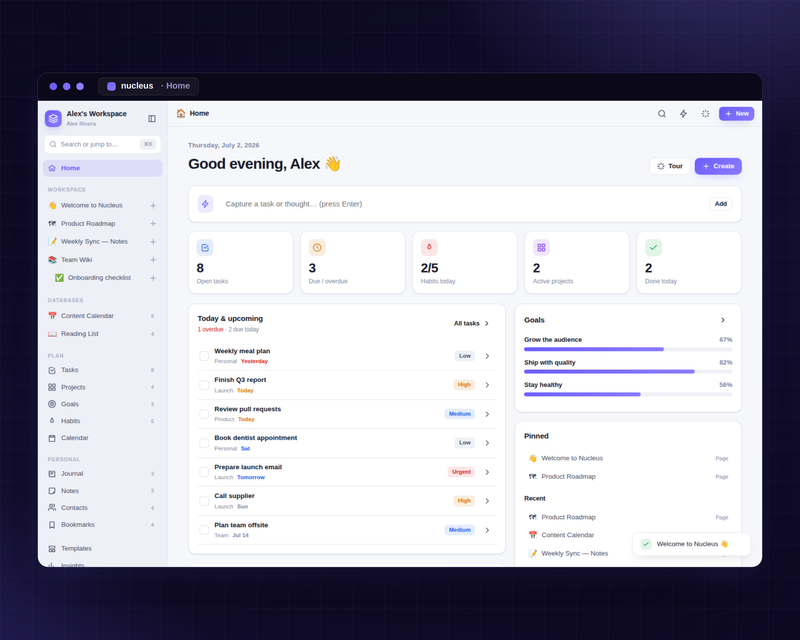Focus the Capture a task or thought field
Image resolution: width=800 pixels, height=640 pixels.
pyautogui.click(x=462, y=204)
